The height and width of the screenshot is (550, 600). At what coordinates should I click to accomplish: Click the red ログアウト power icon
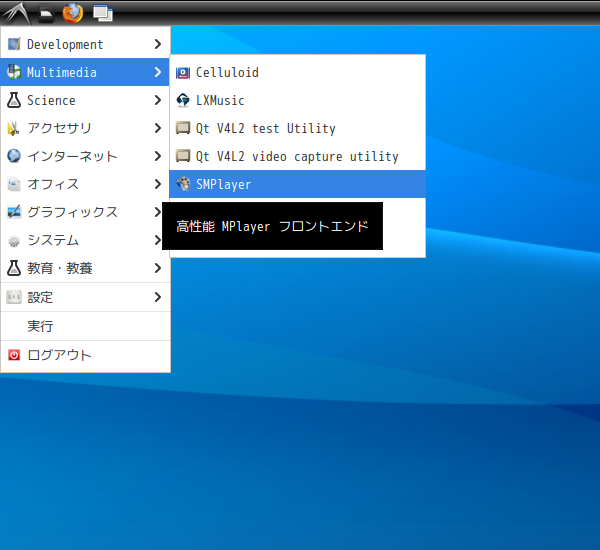pos(14,355)
